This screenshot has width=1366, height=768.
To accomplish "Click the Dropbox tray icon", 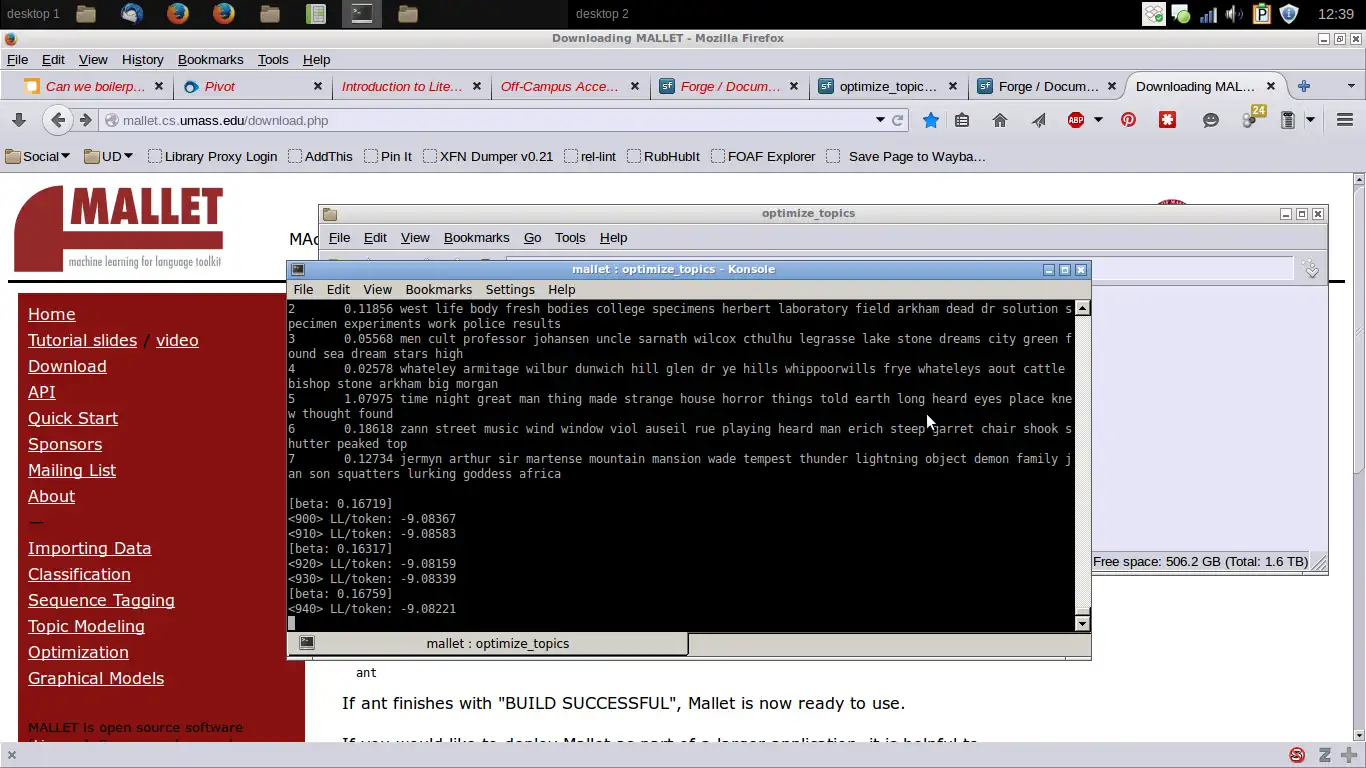I will pyautogui.click(x=1154, y=14).
